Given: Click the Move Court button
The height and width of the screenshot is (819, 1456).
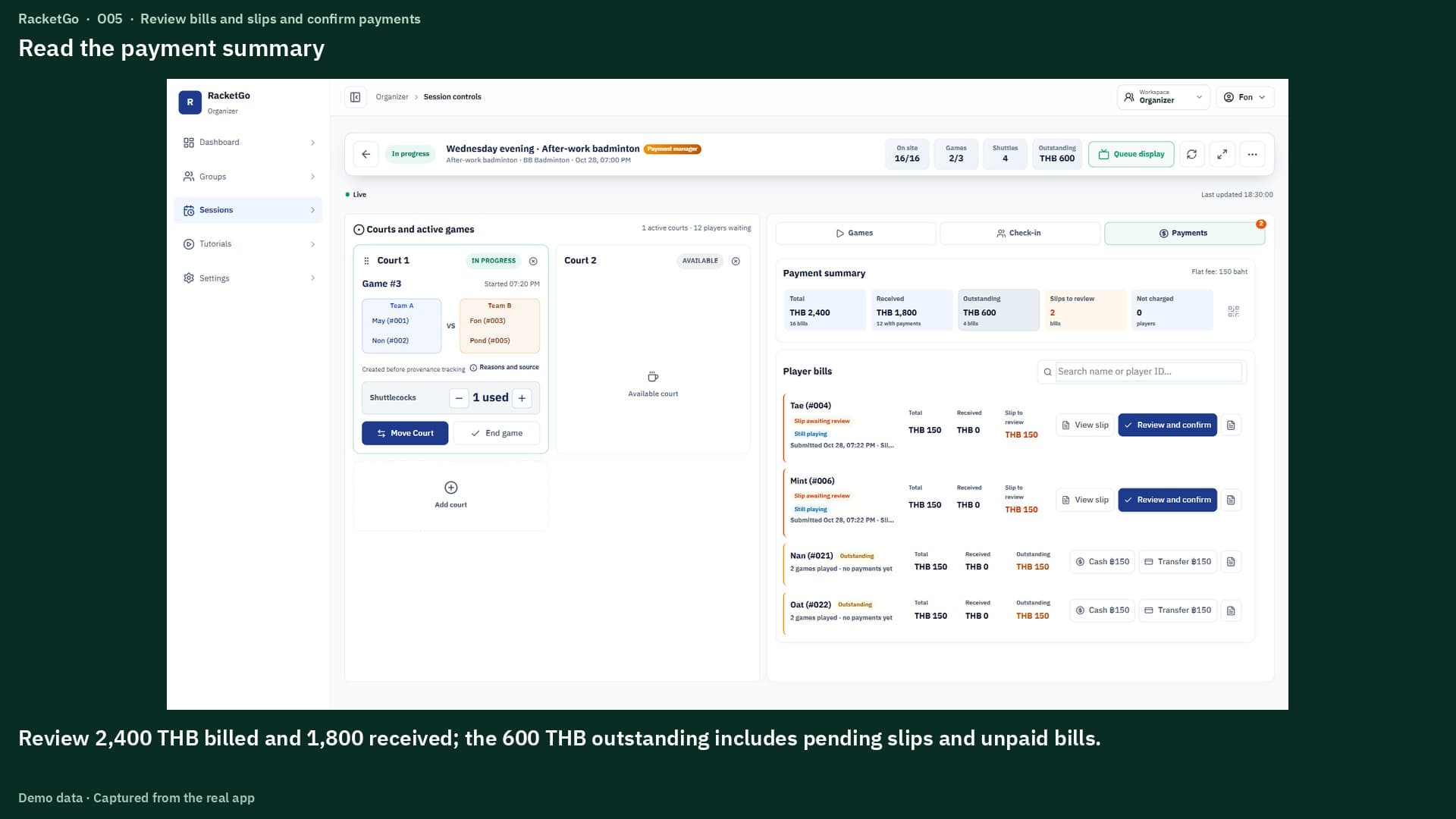Looking at the screenshot, I should pyautogui.click(x=405, y=433).
